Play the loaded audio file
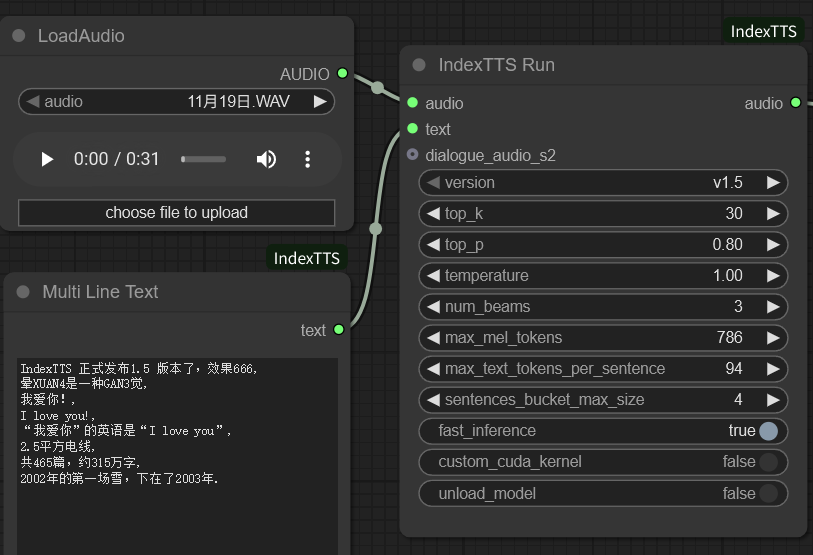813x555 pixels. coord(47,159)
